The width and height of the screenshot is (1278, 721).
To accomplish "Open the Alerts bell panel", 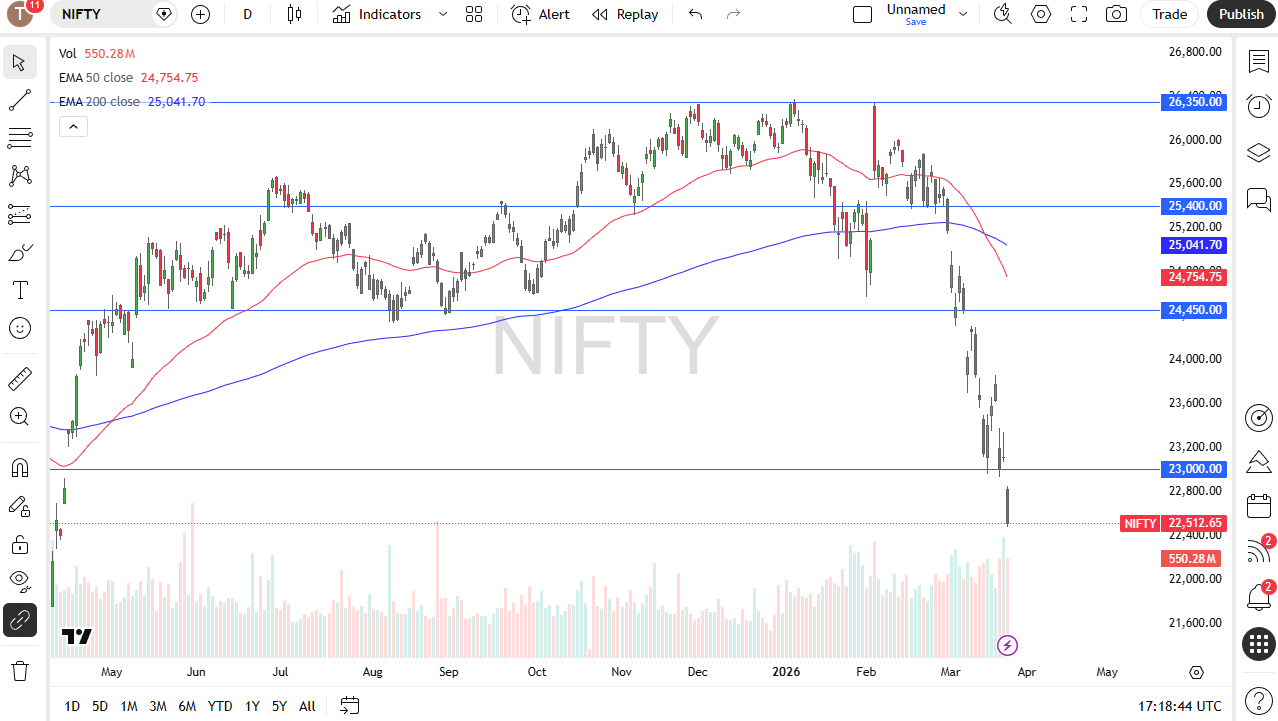I will coord(1258,597).
